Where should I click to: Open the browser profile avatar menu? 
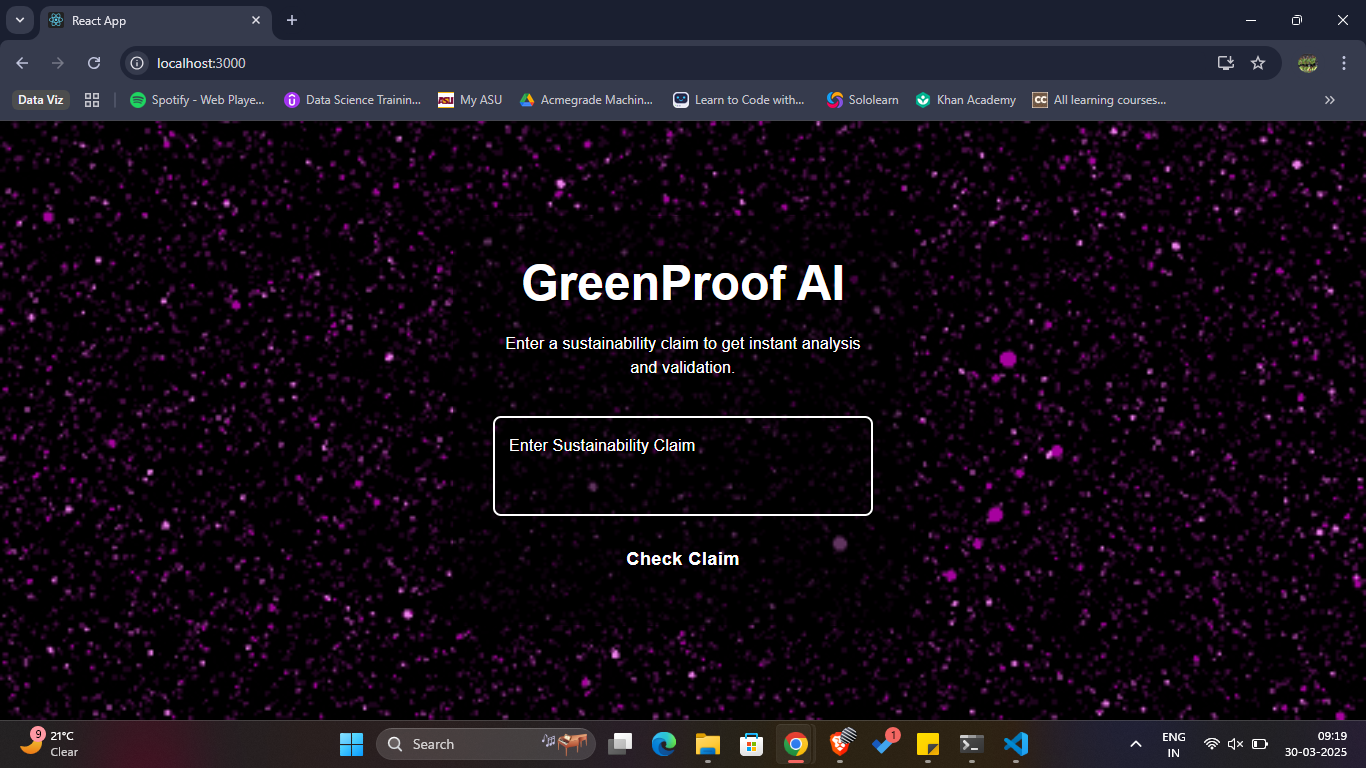click(x=1308, y=62)
